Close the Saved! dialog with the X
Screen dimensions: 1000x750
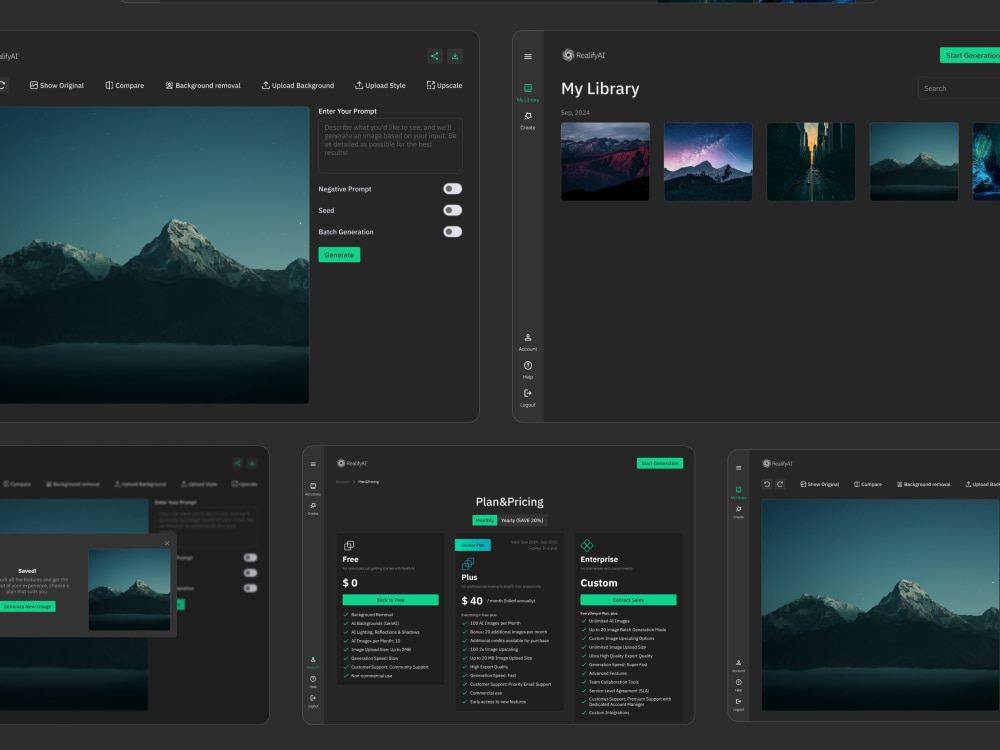click(167, 544)
